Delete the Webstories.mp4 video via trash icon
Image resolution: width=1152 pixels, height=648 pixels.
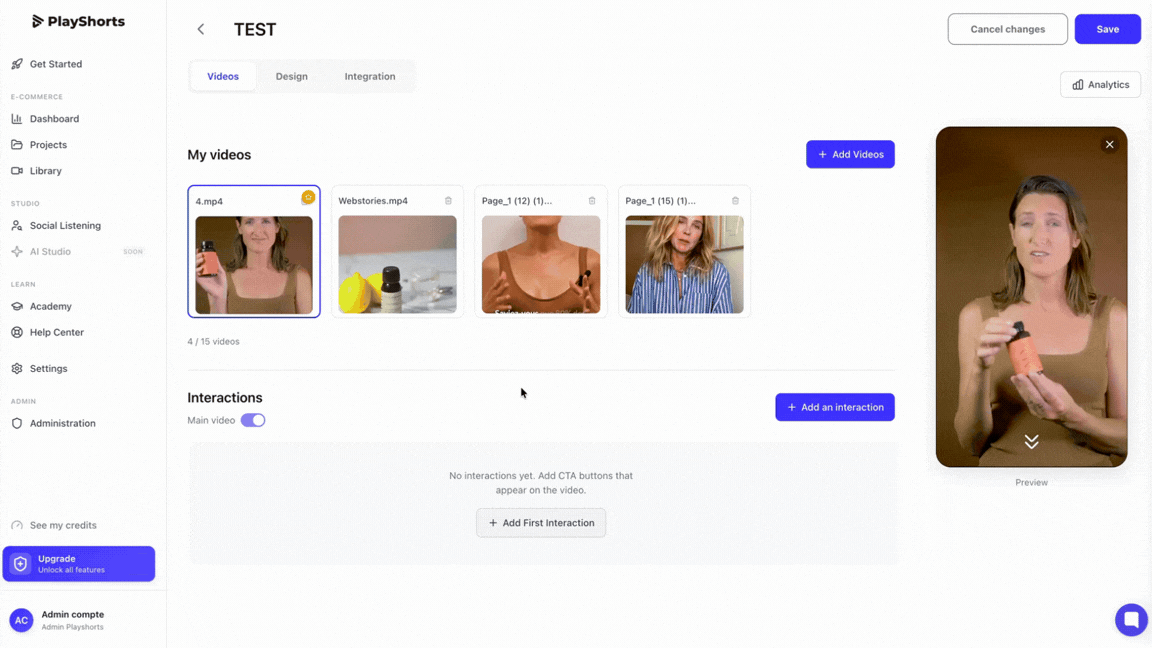point(448,201)
